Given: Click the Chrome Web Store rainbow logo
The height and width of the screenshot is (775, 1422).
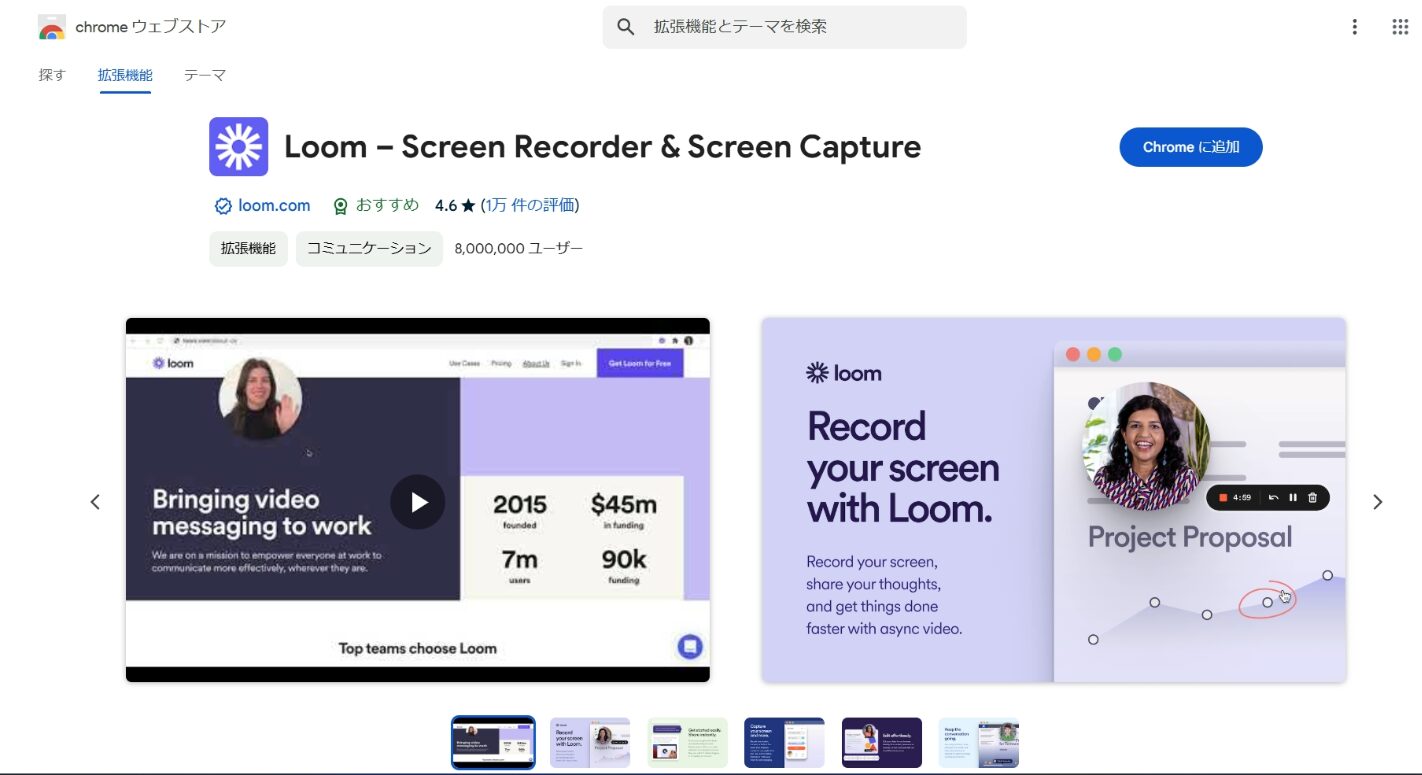Looking at the screenshot, I should pos(52,27).
